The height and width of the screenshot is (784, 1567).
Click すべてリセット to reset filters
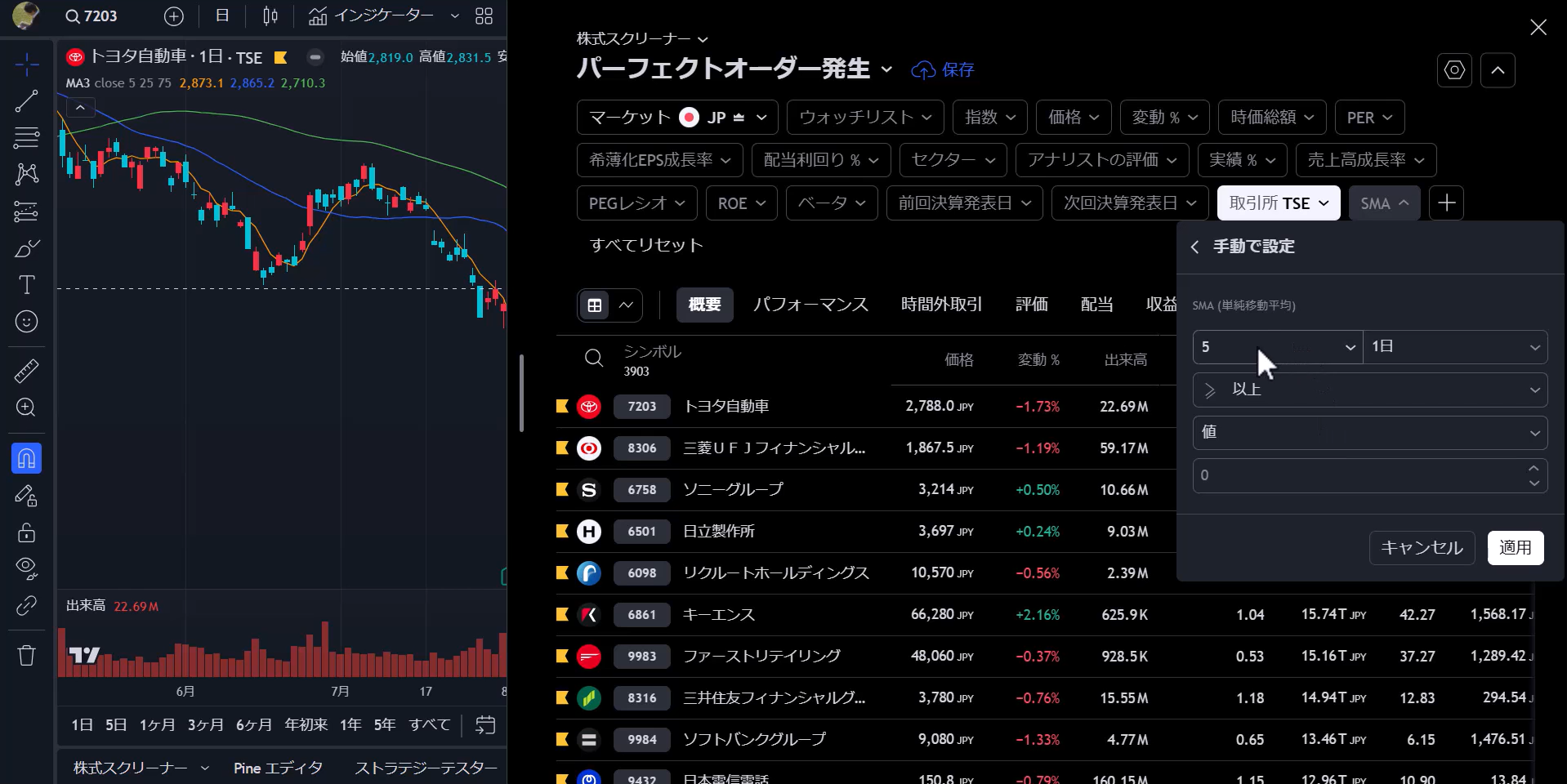(x=646, y=246)
